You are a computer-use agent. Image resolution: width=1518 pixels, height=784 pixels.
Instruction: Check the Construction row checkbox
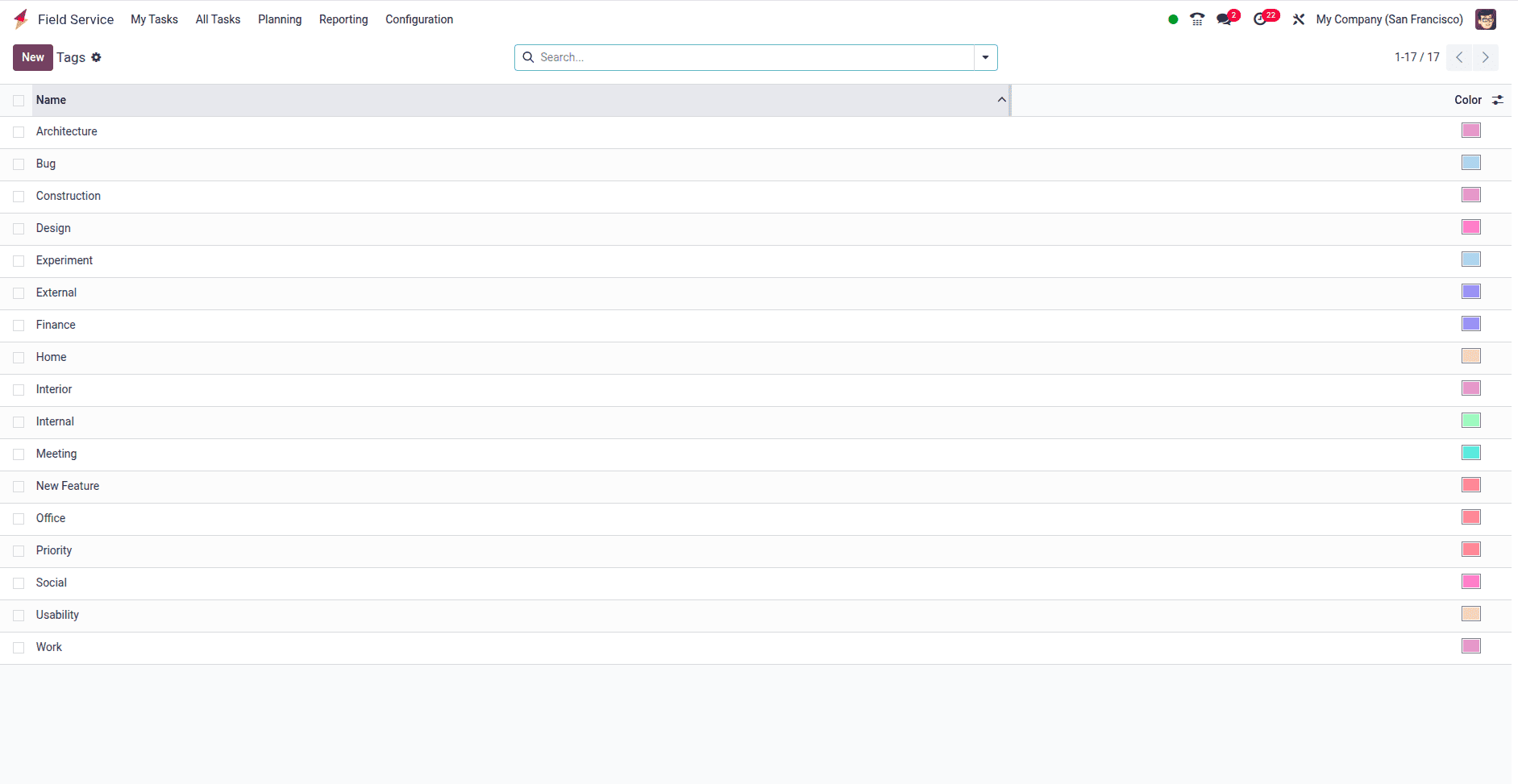coord(19,197)
